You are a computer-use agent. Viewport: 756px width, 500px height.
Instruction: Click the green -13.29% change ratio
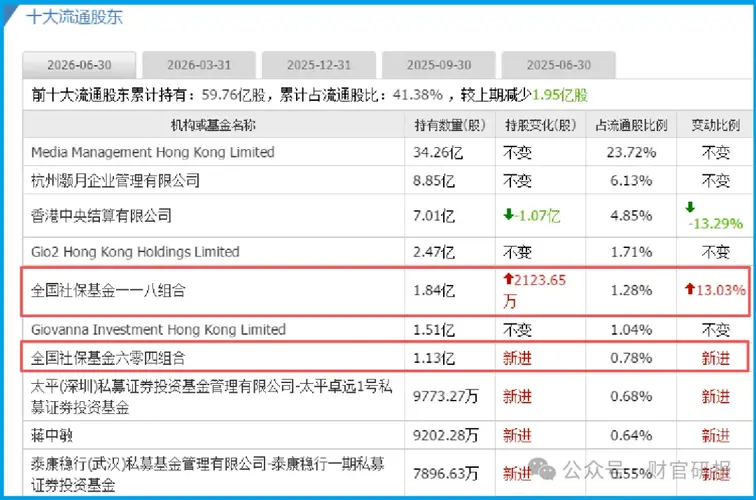point(716,224)
